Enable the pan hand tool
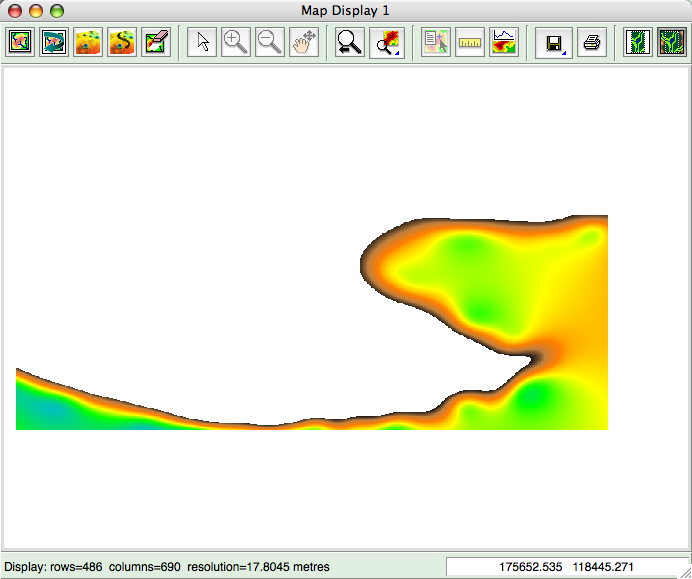This screenshot has width=692, height=579. click(x=304, y=42)
